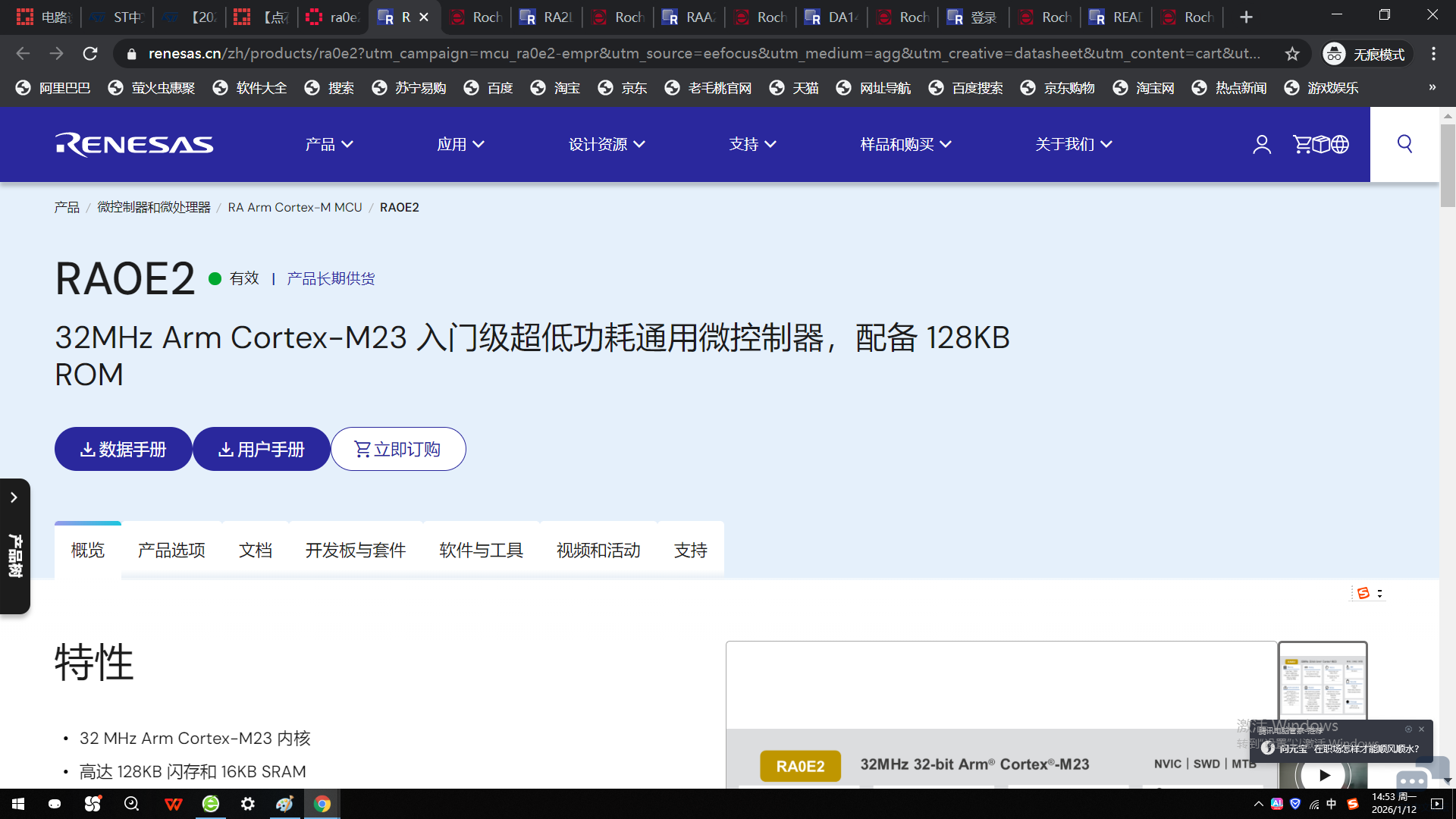Show more bookmarks with the overflow chevron
Screen dimensions: 1456x819
click(1432, 88)
